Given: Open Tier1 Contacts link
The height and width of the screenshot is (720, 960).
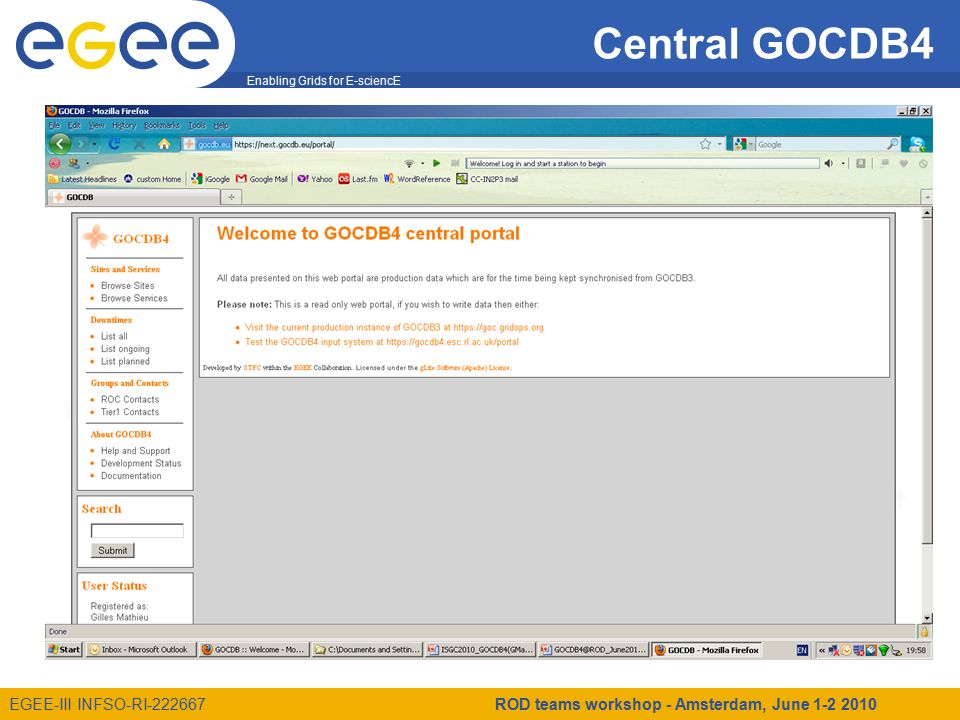Looking at the screenshot, I should pos(130,412).
